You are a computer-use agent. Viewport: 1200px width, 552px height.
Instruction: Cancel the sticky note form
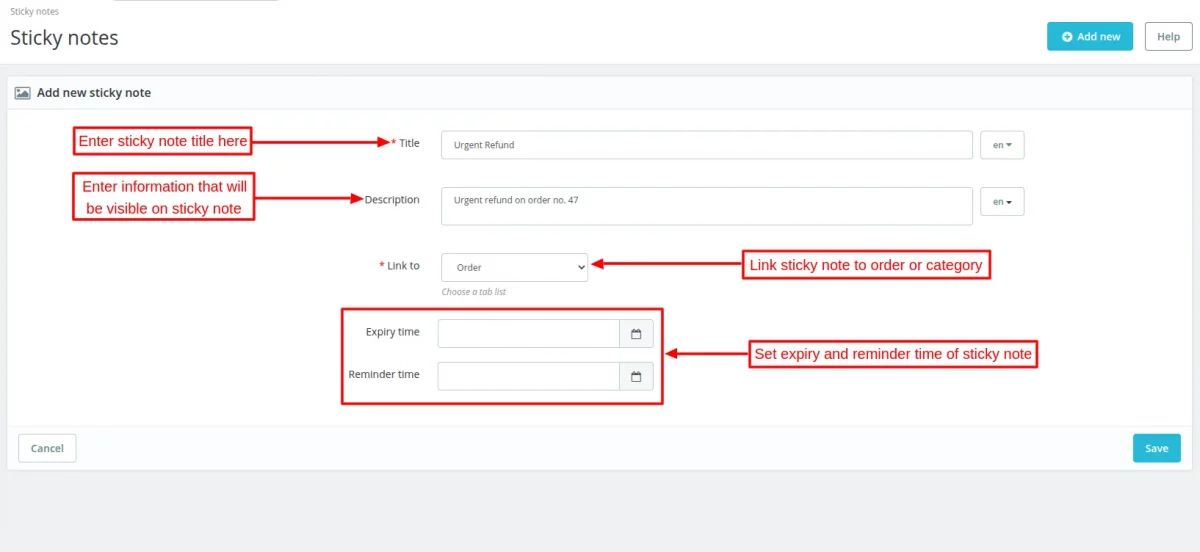click(x=47, y=448)
